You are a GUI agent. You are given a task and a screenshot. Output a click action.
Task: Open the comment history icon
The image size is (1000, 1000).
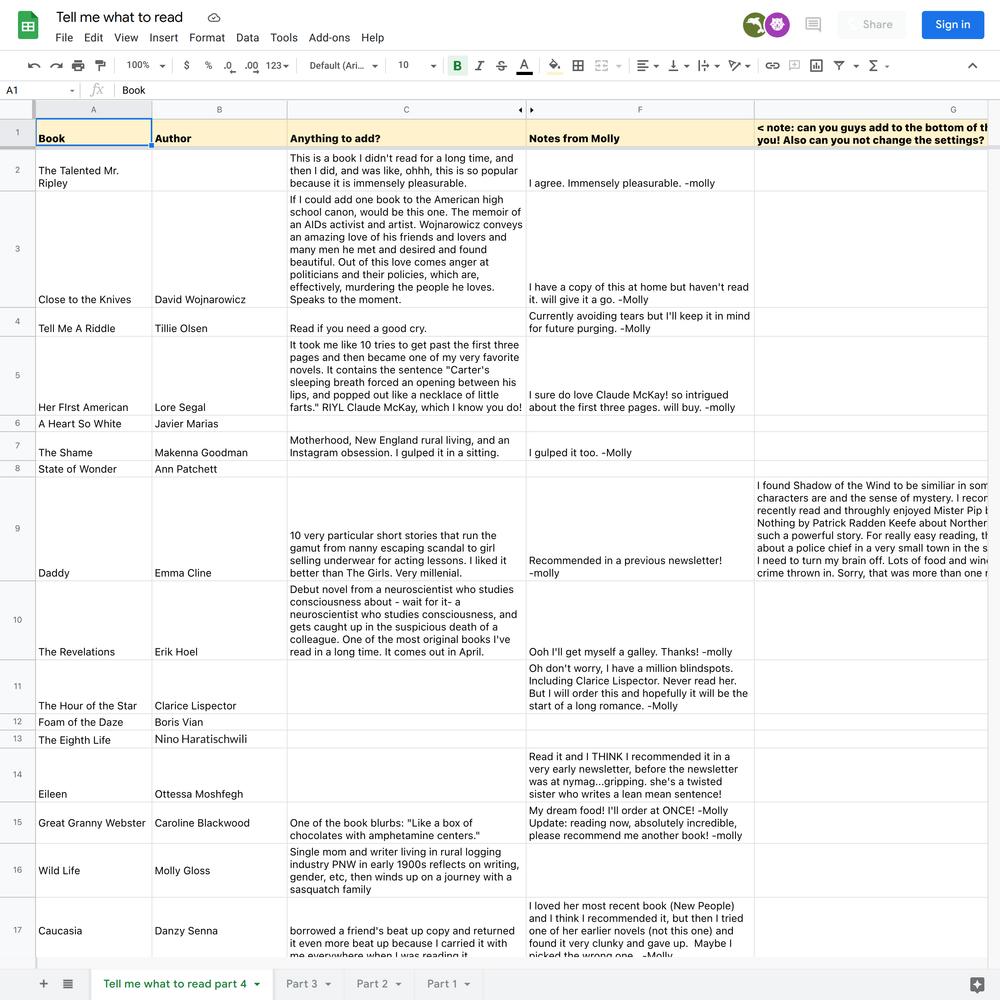pos(812,25)
